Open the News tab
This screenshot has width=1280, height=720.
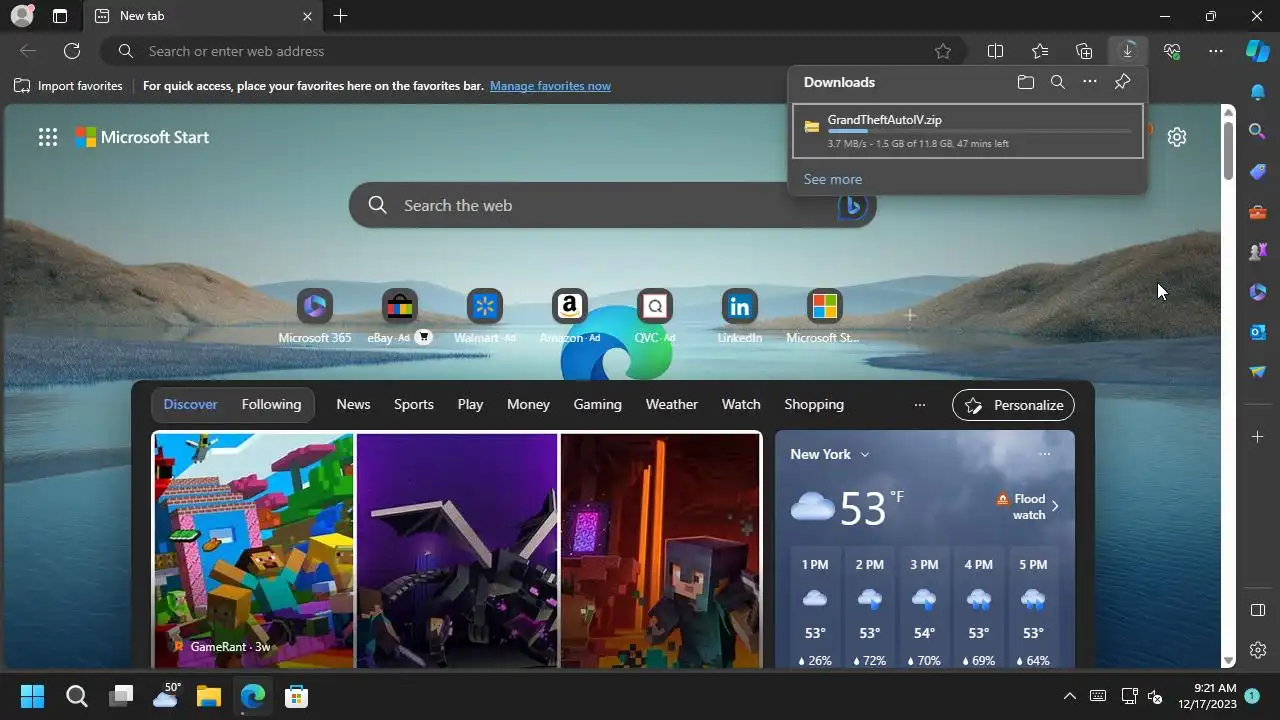(353, 405)
